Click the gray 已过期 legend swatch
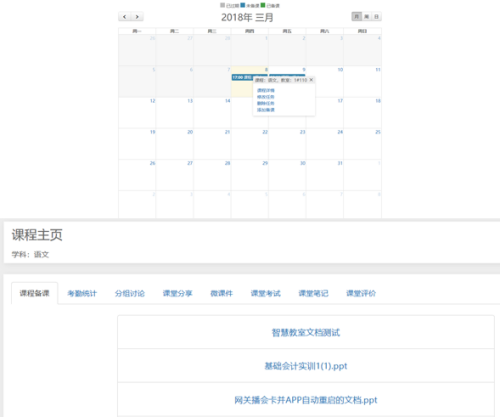500x417 pixels. point(223,5)
